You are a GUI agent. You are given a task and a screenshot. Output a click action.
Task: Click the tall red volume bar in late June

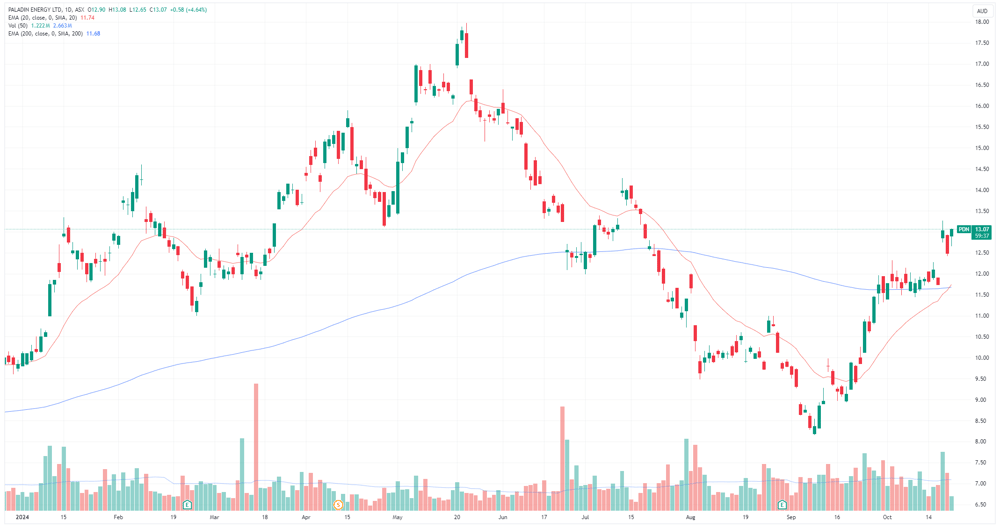pos(562,458)
